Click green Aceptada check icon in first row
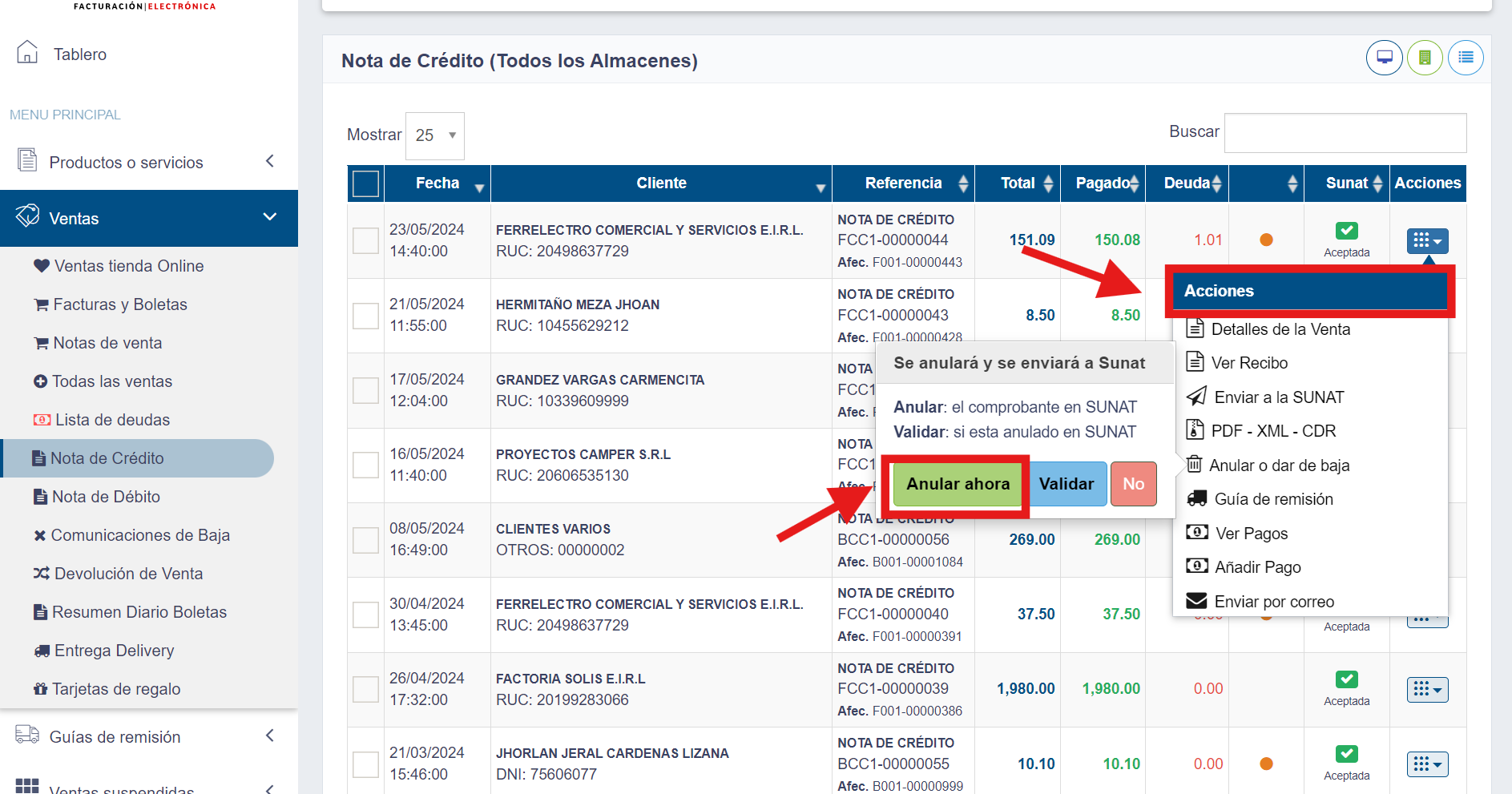 1346,231
